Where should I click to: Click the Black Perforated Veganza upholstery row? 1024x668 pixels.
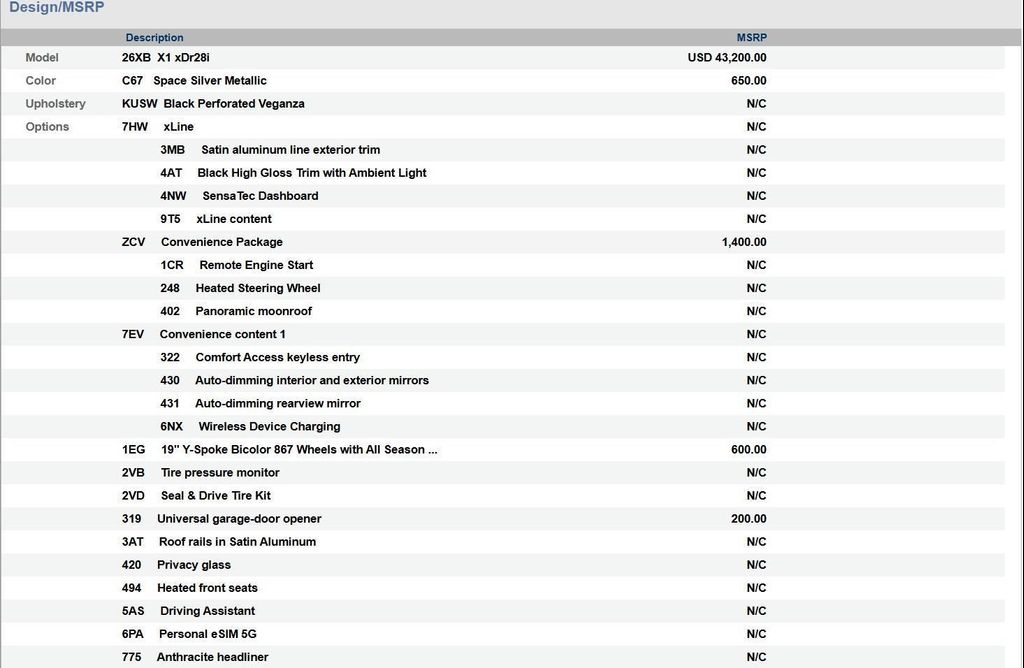click(x=233, y=104)
